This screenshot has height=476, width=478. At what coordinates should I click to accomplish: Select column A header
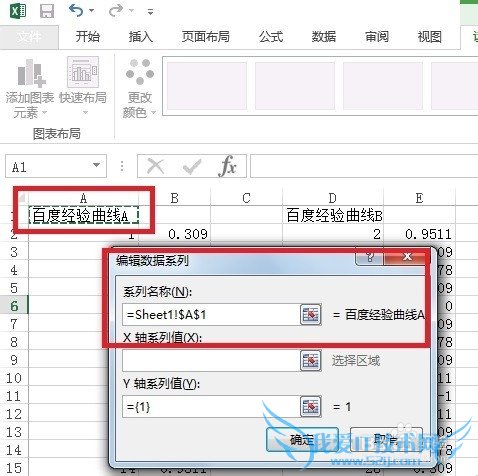tap(84, 198)
